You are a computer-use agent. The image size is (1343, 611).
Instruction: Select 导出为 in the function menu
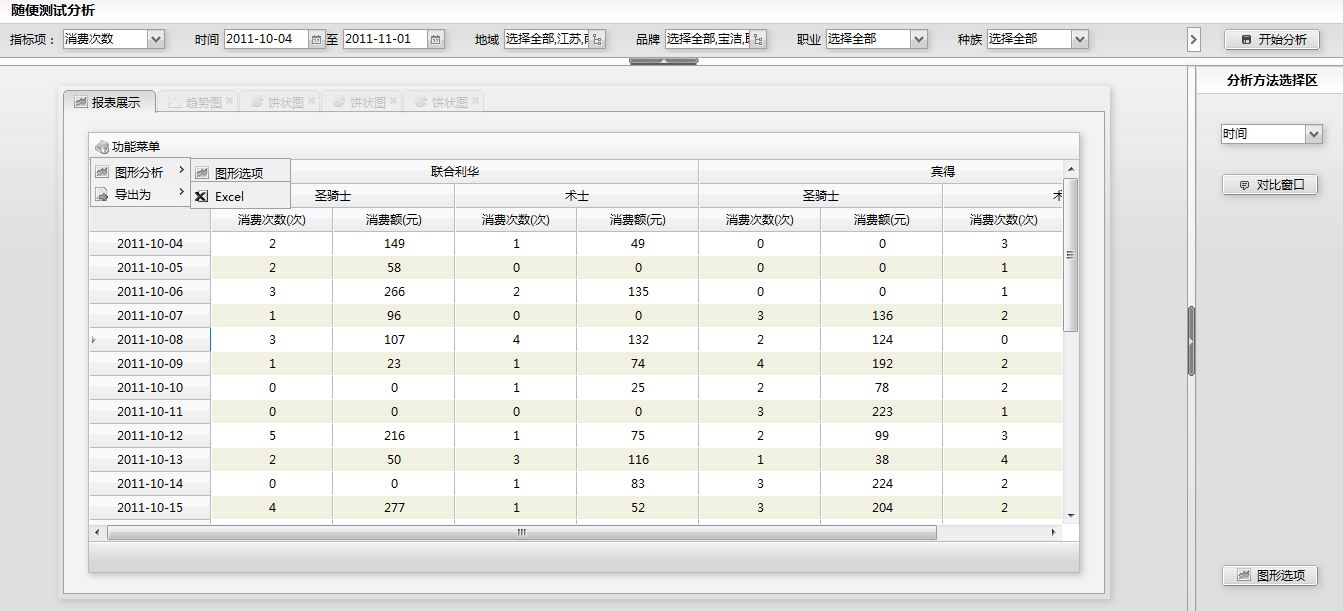[140, 195]
